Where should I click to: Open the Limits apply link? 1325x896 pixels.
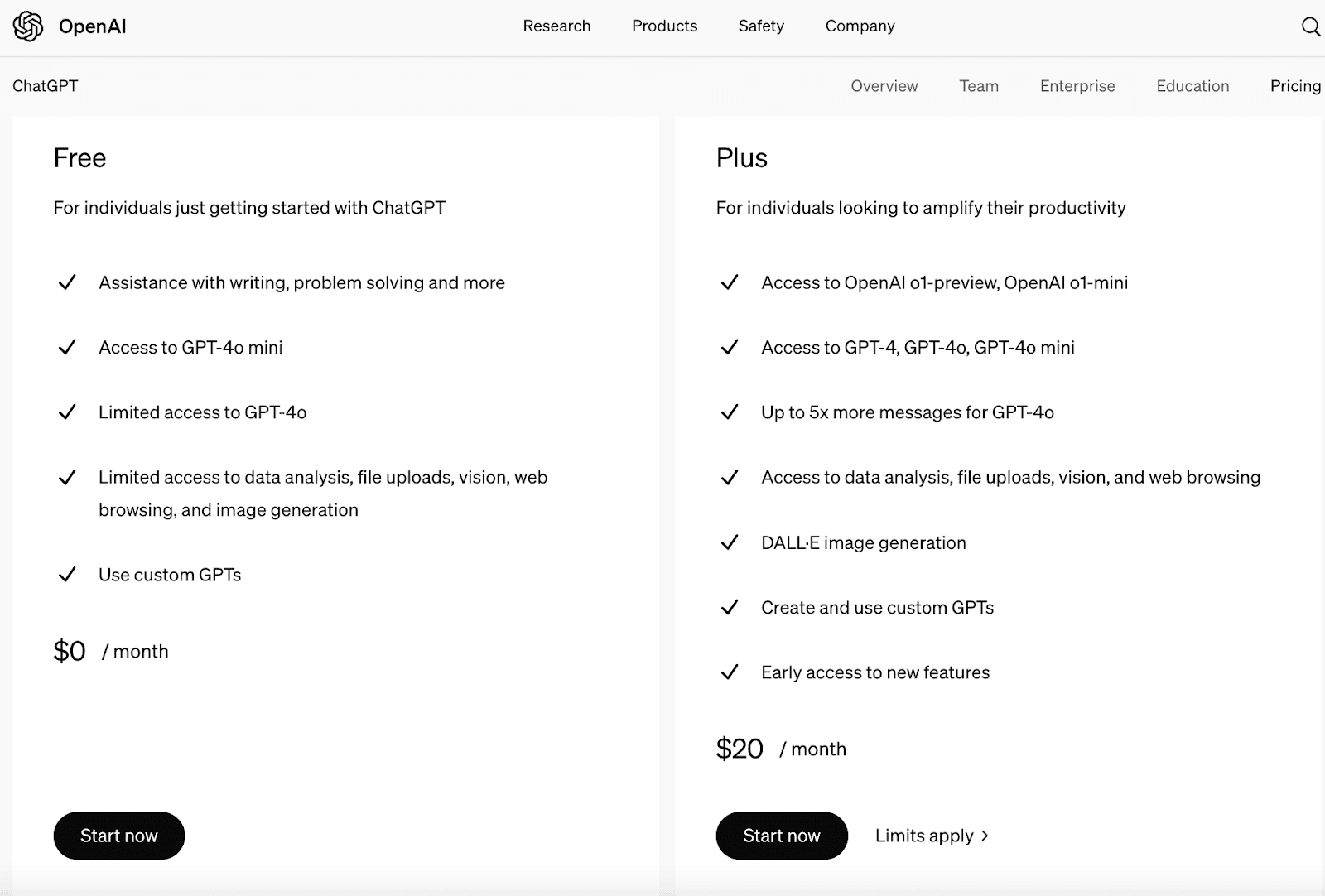pyautogui.click(x=932, y=836)
